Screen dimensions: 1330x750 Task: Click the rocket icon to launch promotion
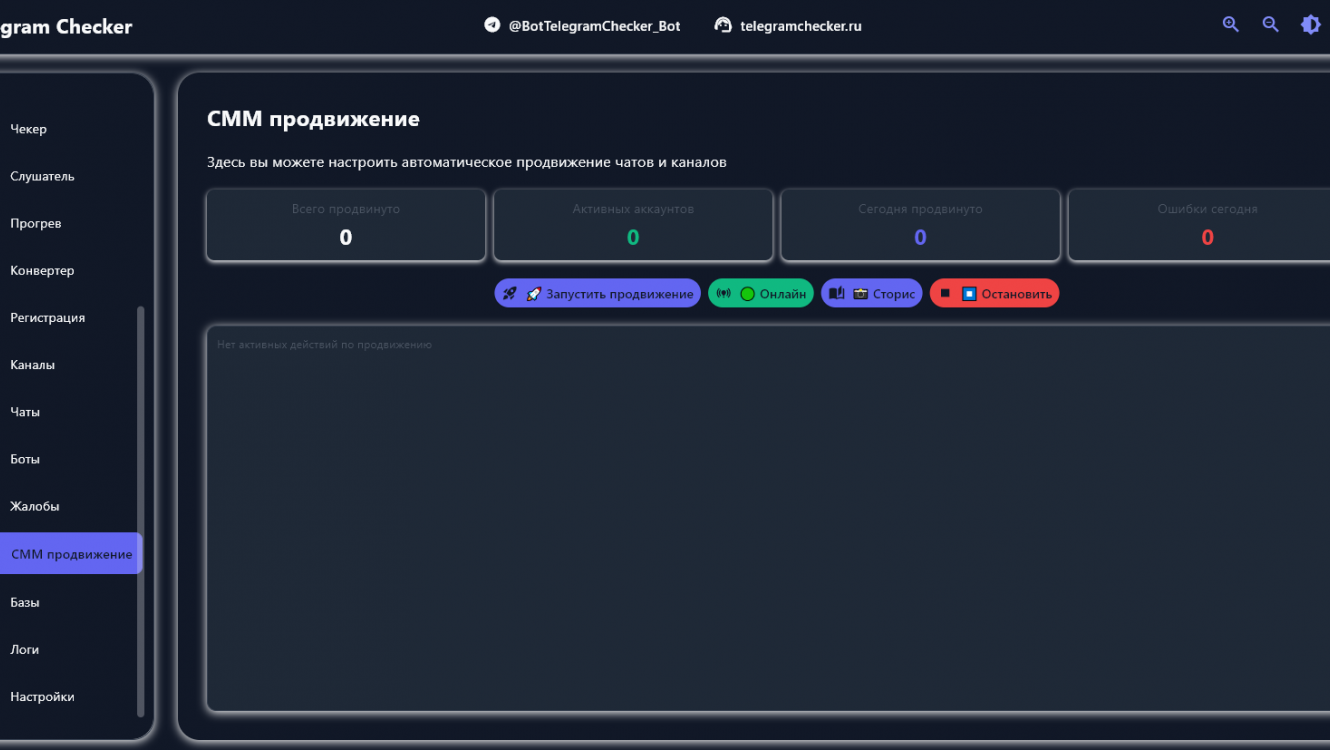coord(510,293)
